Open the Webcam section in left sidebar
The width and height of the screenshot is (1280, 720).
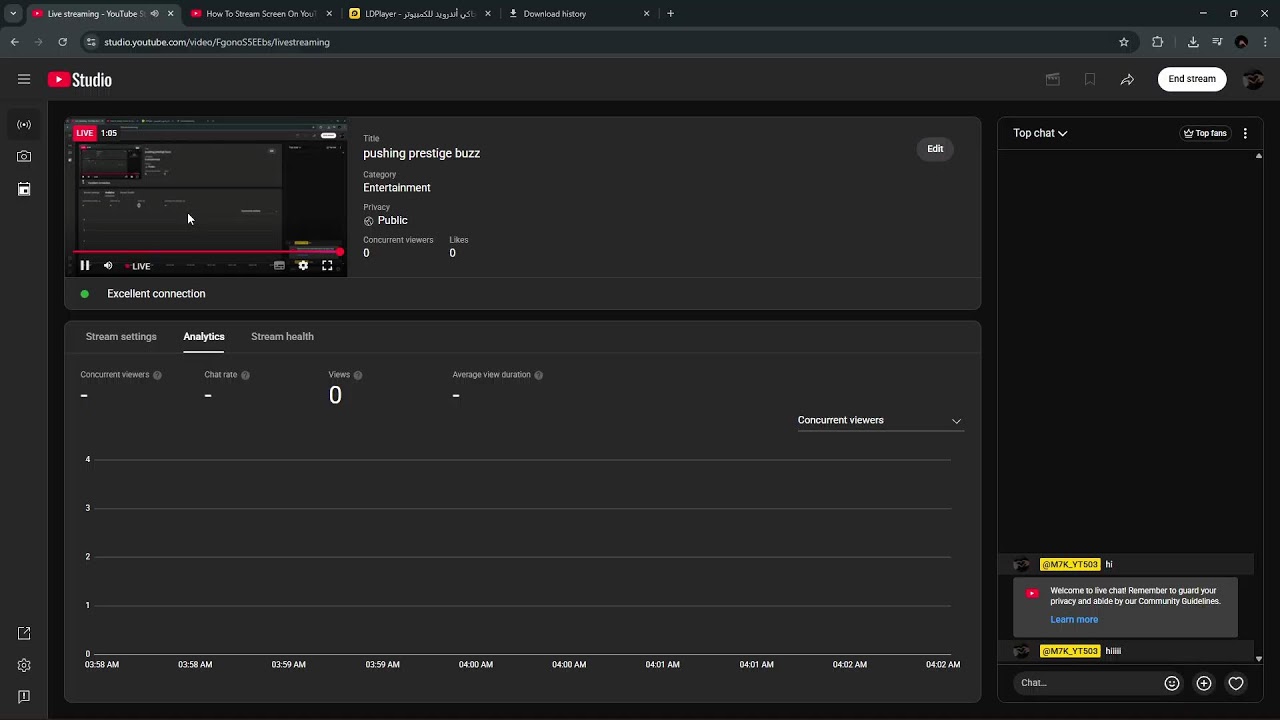pyautogui.click(x=24, y=157)
